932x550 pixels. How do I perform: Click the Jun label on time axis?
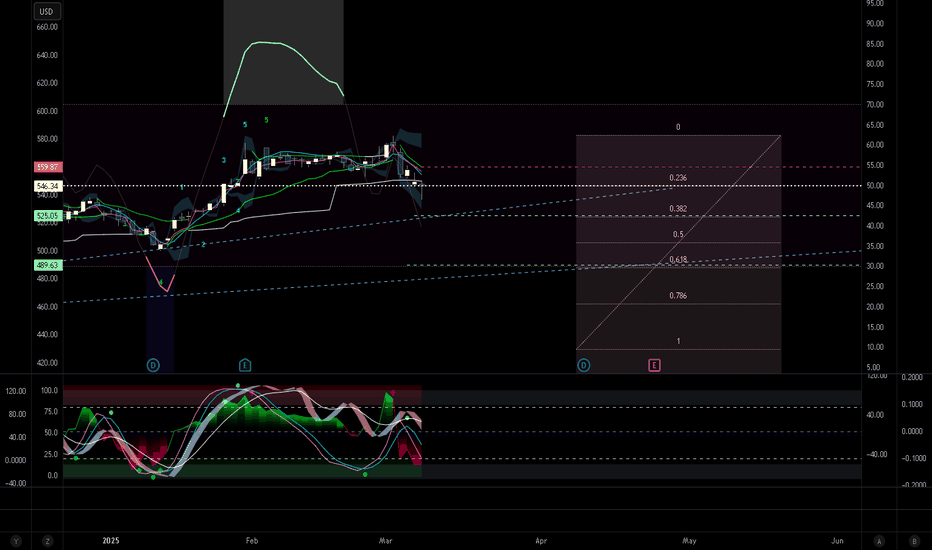pos(837,540)
